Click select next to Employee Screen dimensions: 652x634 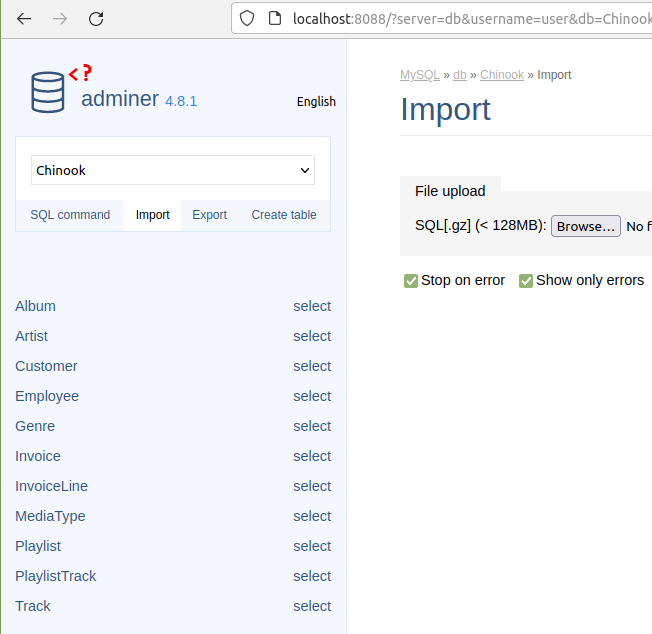[312, 396]
